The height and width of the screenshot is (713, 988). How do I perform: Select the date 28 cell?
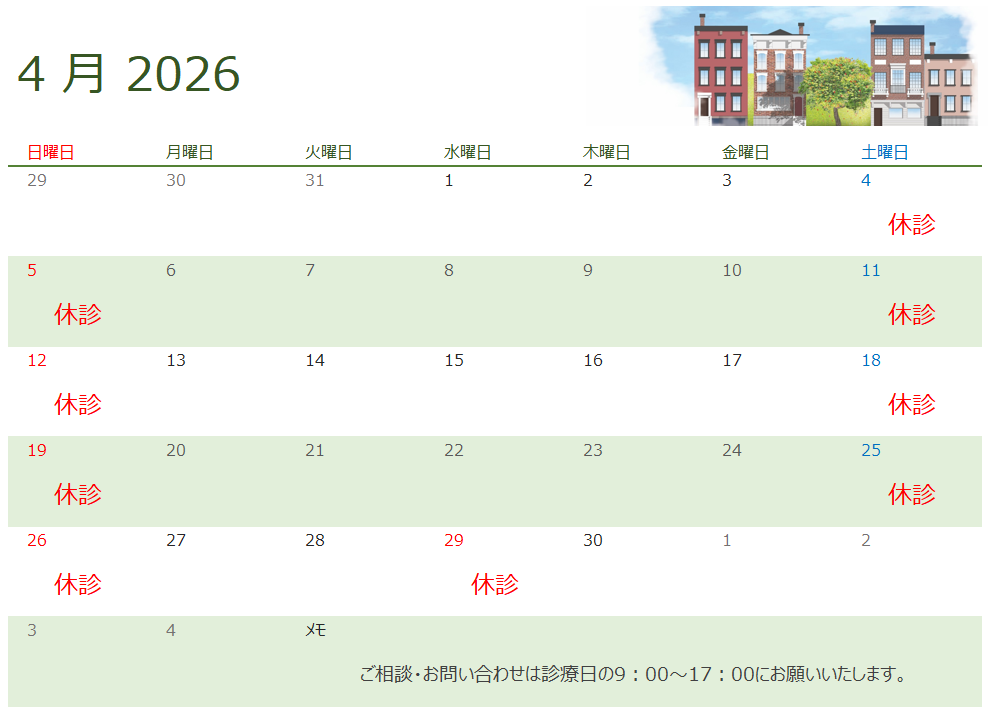[x=315, y=541]
